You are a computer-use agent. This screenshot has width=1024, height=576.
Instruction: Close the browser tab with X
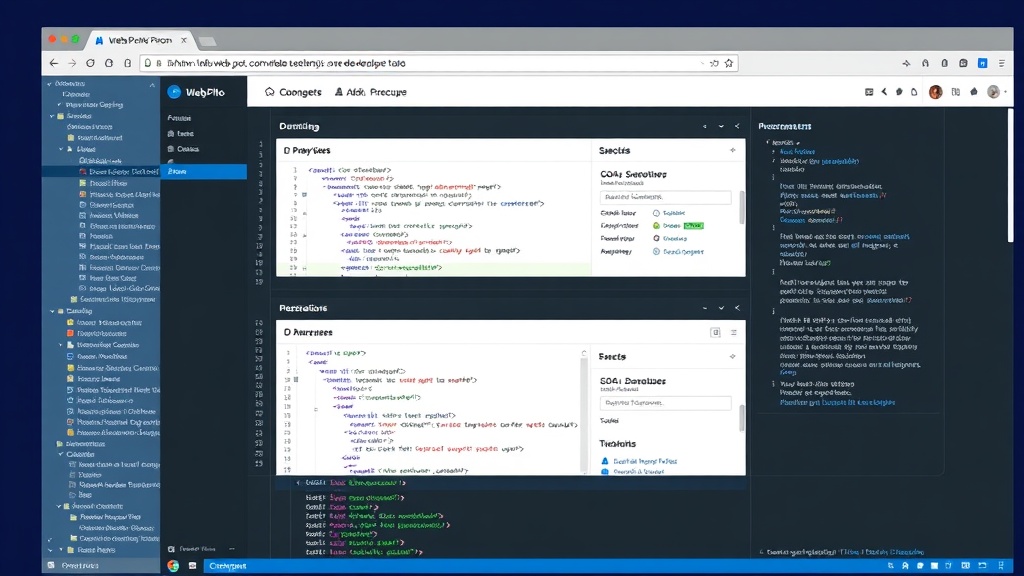(x=184, y=40)
